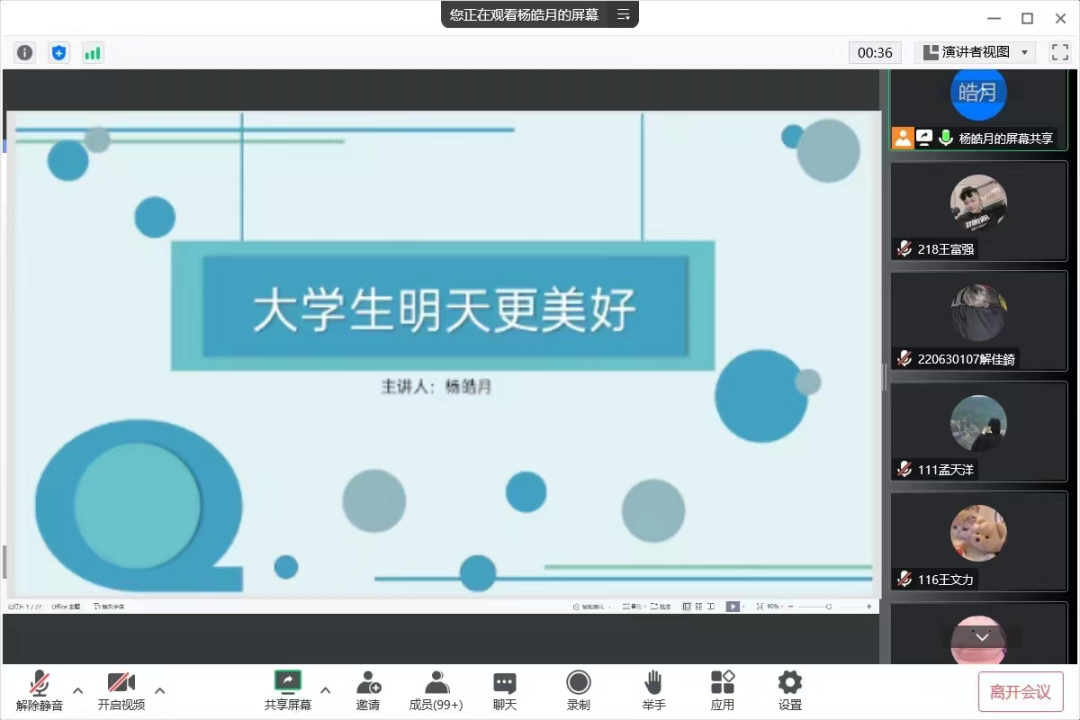Open the 邀请 invite icon
The image size is (1080, 720).
368,690
